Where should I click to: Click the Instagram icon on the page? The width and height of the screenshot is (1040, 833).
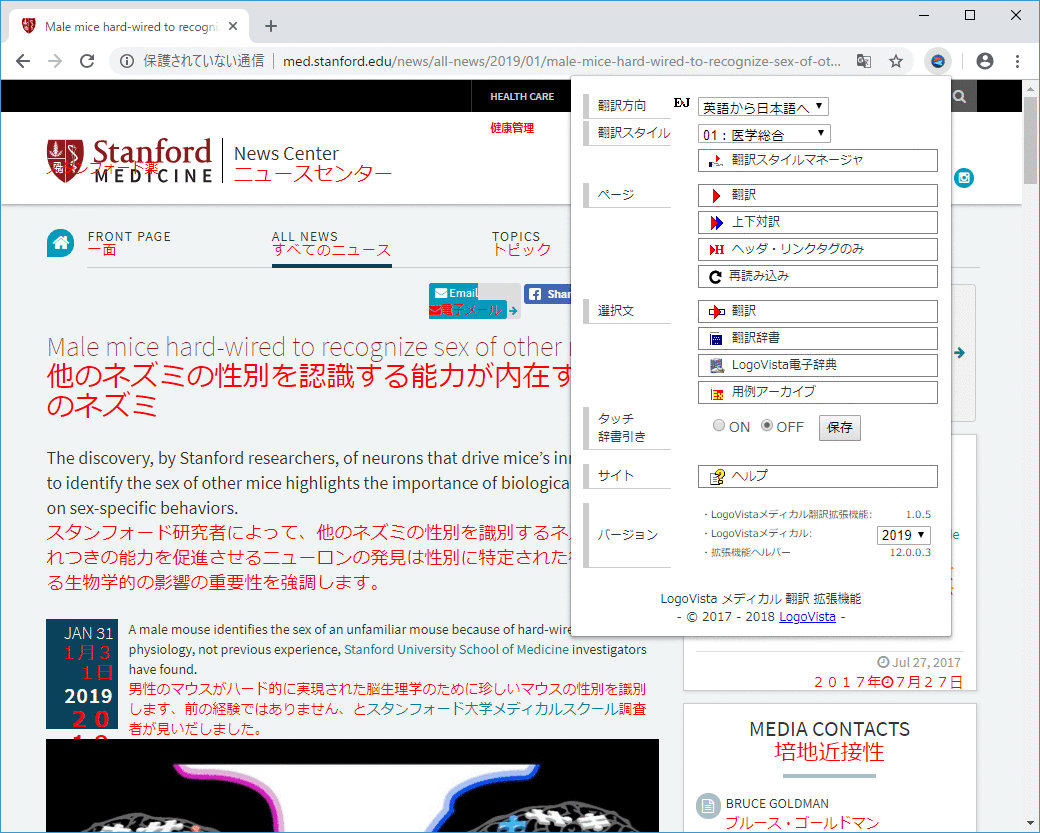pyautogui.click(x=964, y=178)
